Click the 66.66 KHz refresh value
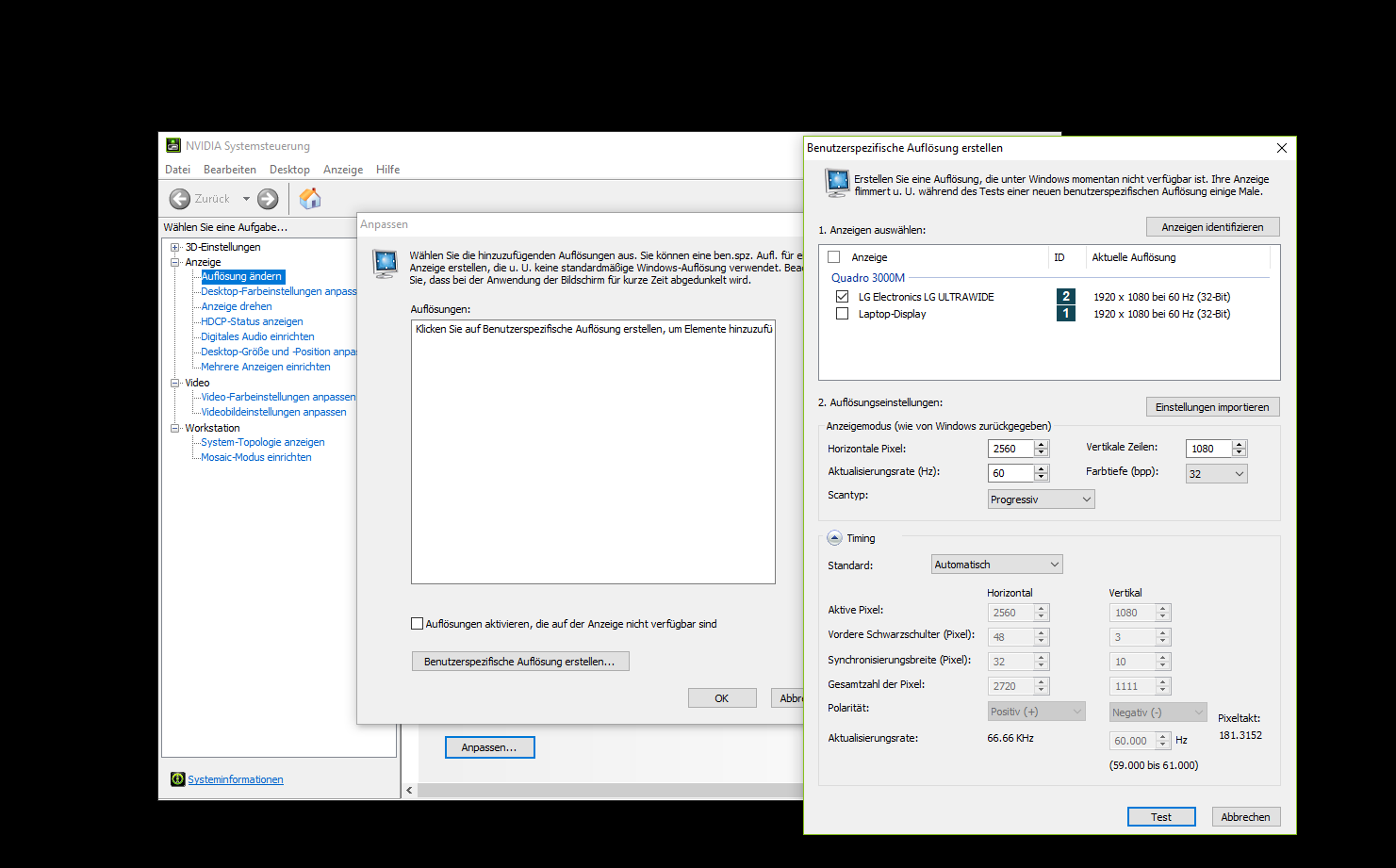The height and width of the screenshot is (868, 1396). click(x=1010, y=738)
